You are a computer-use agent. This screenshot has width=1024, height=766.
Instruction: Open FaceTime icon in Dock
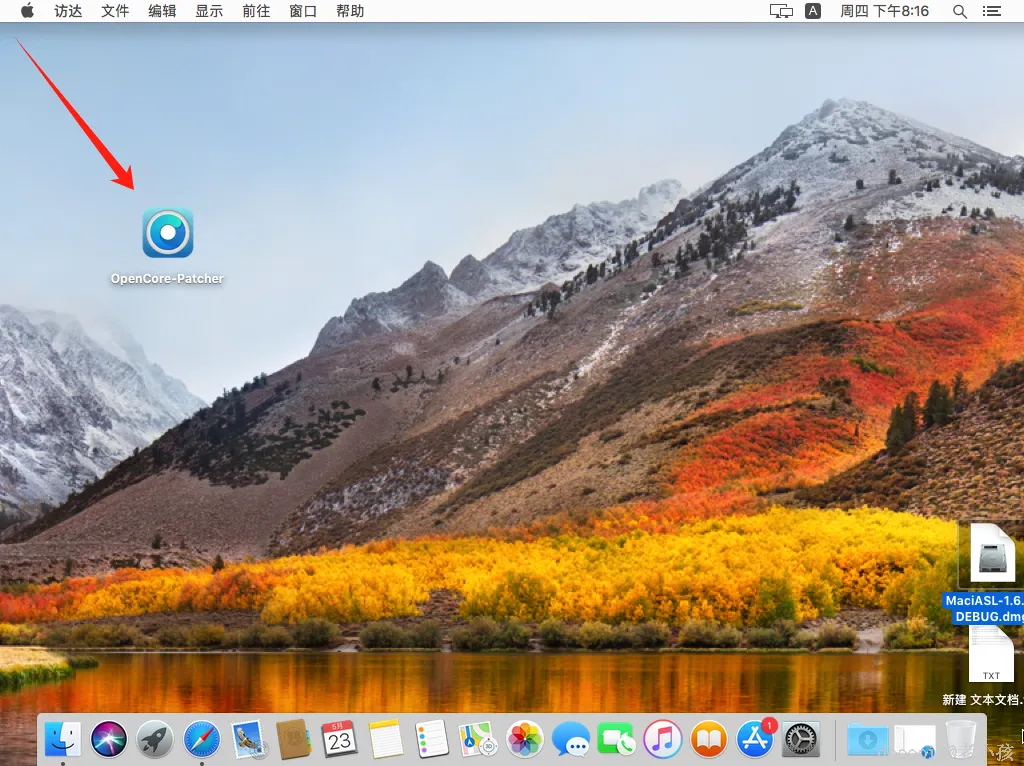[616, 740]
